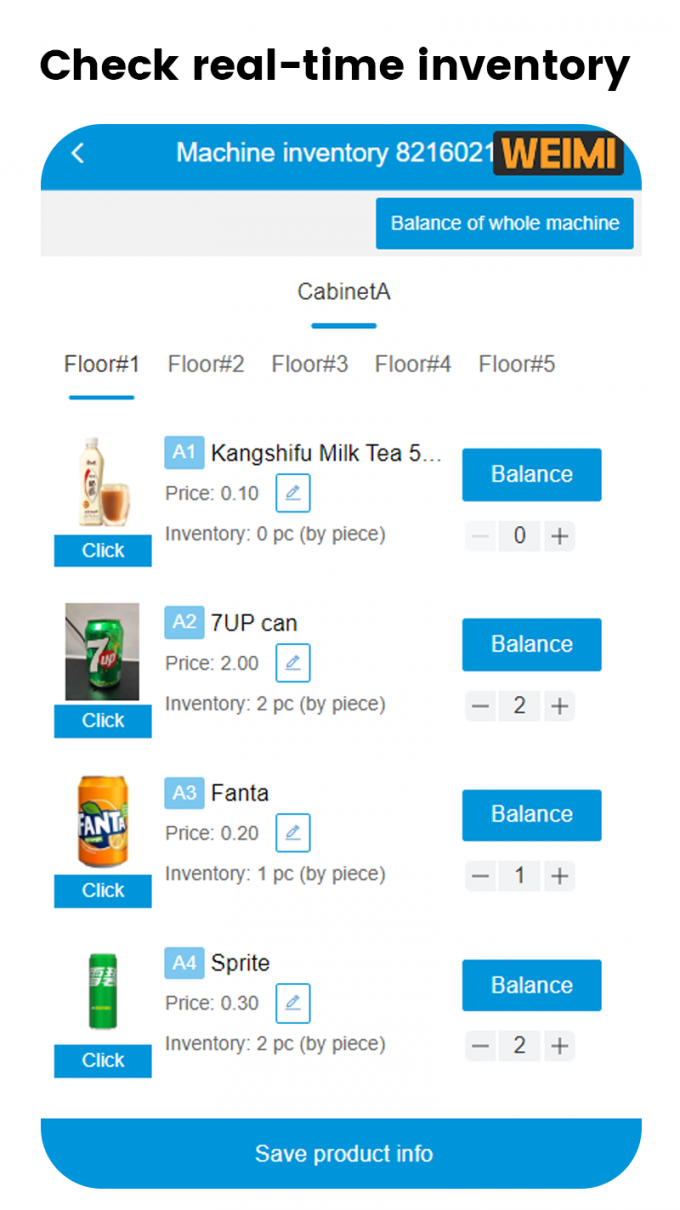Image resolution: width=680 pixels, height=1210 pixels.
Task: Open Fanta price edit pencil icon
Action: (x=293, y=833)
